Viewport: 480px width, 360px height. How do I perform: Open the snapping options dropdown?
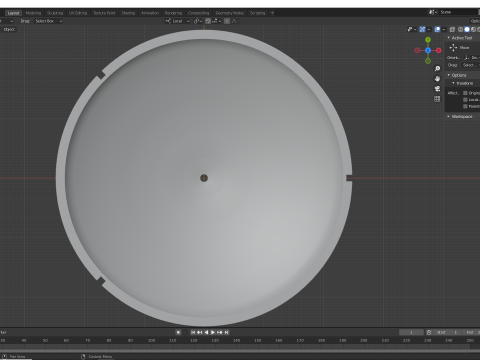[216, 21]
